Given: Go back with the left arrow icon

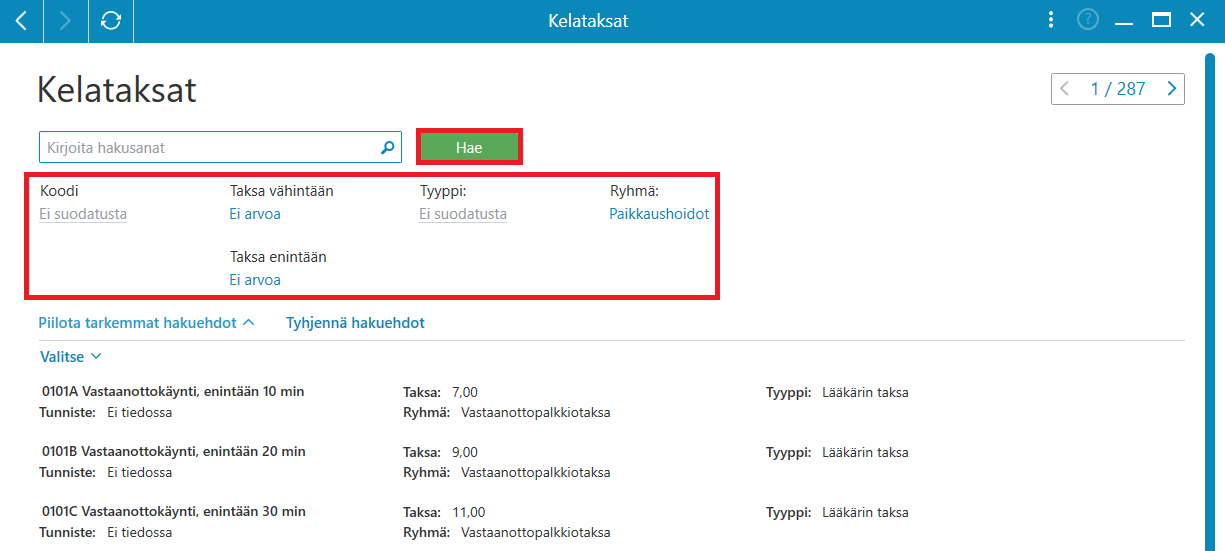Looking at the screenshot, I should (x=21, y=21).
